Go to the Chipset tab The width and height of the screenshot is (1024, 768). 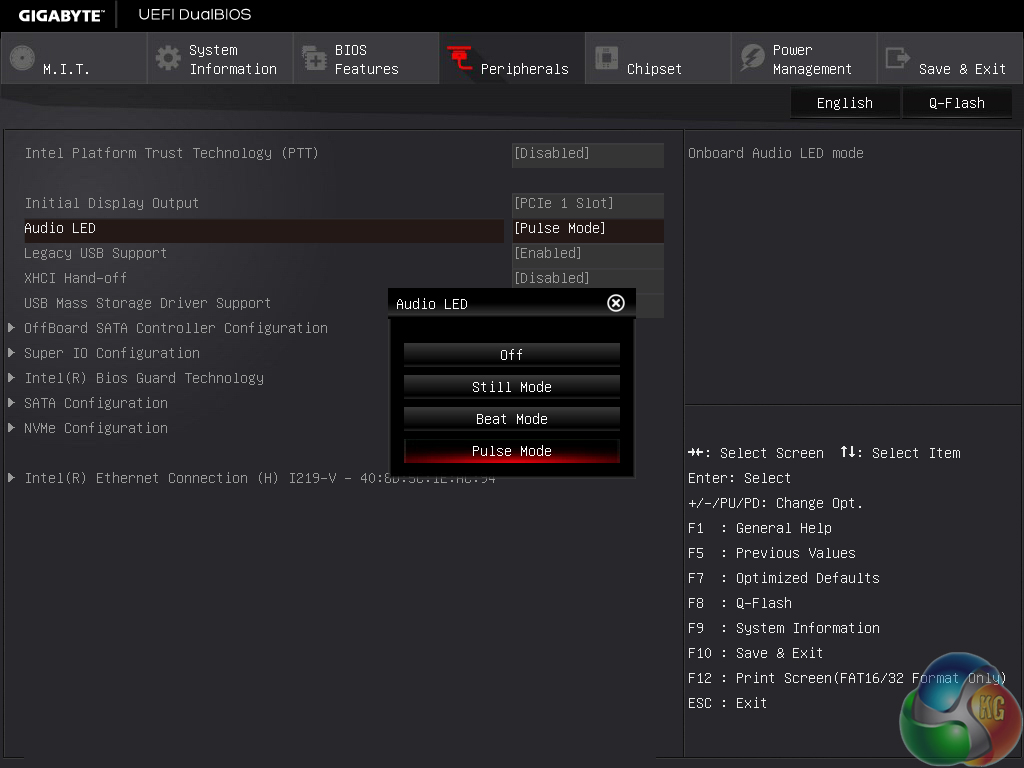[658, 59]
